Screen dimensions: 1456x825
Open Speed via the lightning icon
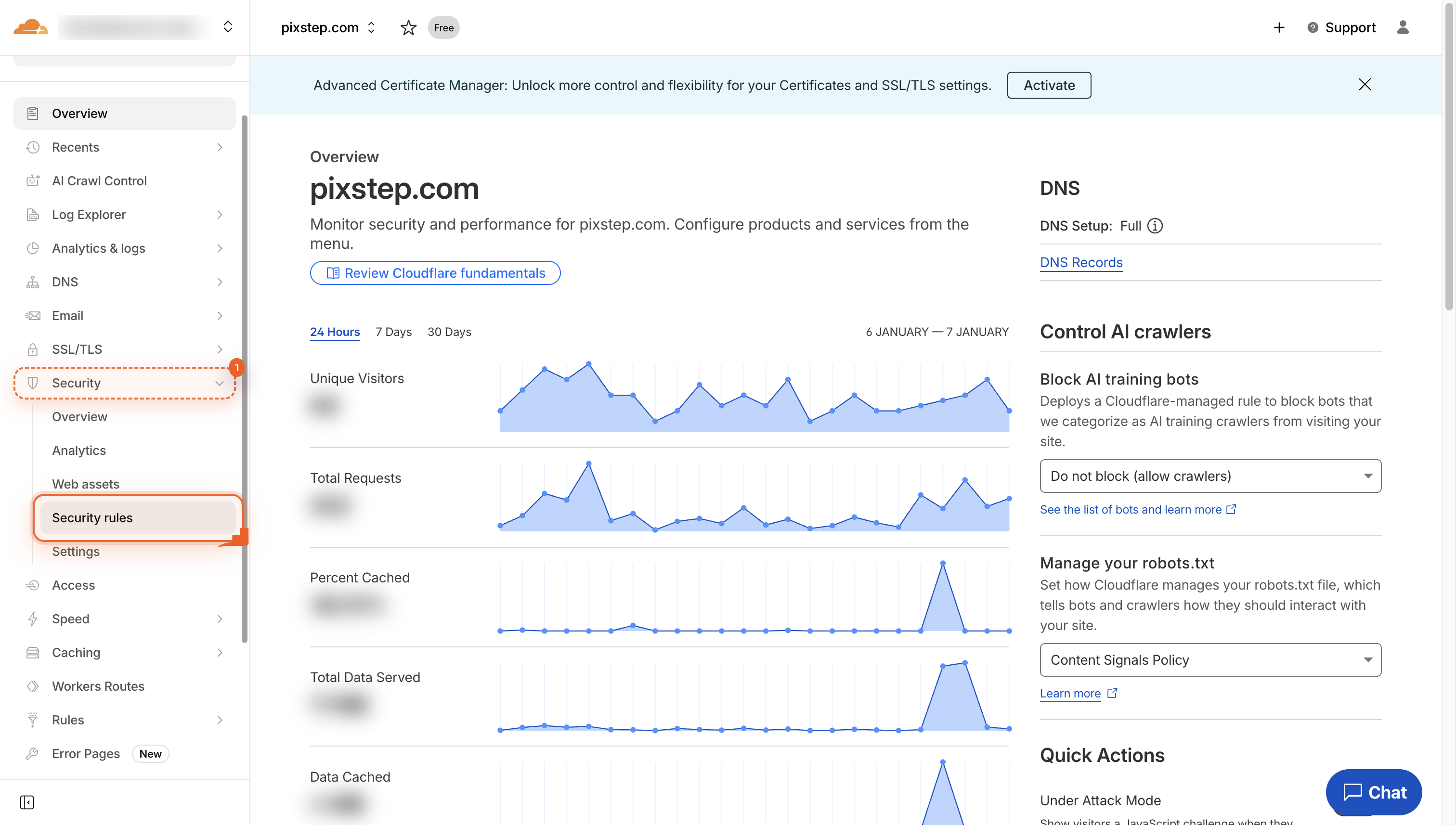click(x=32, y=619)
